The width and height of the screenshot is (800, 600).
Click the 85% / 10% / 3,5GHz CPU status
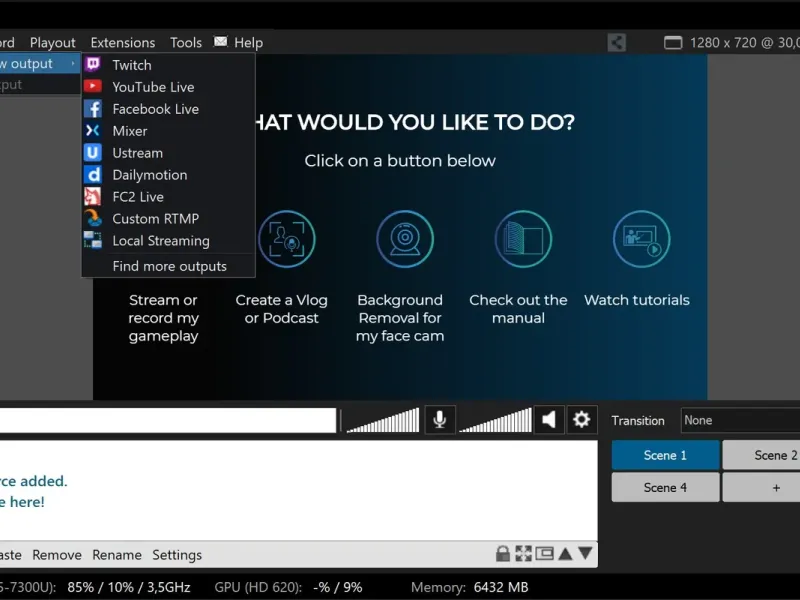[129, 587]
